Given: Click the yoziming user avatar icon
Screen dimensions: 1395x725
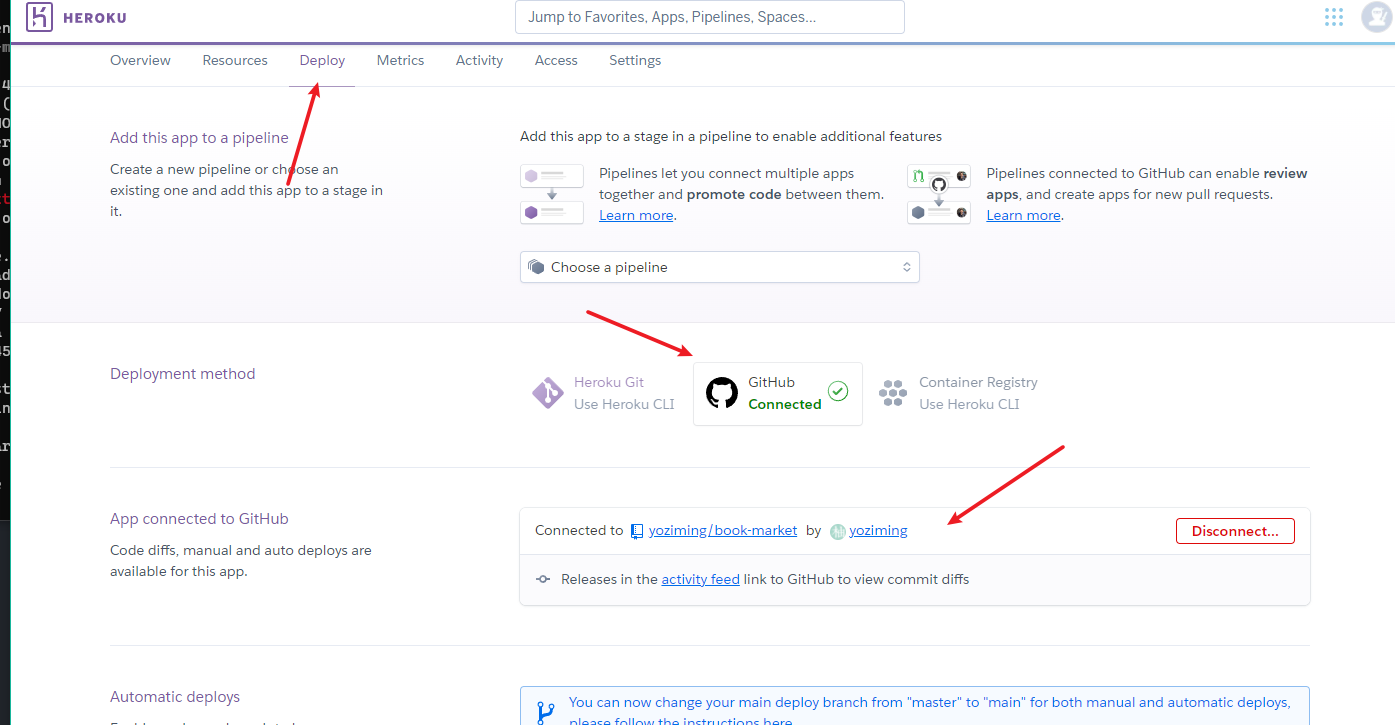Looking at the screenshot, I should [838, 531].
